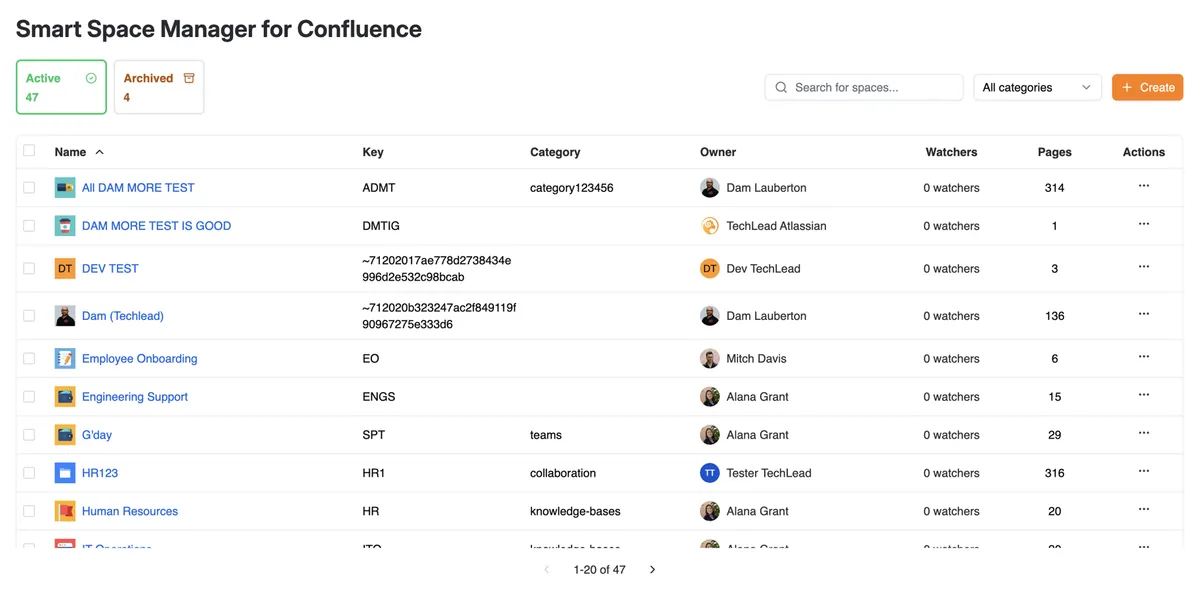Open actions menu for HR123
Viewport: 1200px width, 590px height.
click(x=1144, y=471)
